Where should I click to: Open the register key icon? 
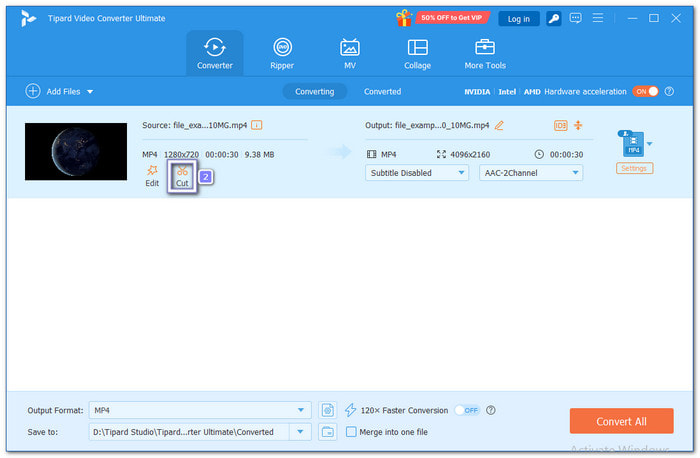click(x=554, y=19)
